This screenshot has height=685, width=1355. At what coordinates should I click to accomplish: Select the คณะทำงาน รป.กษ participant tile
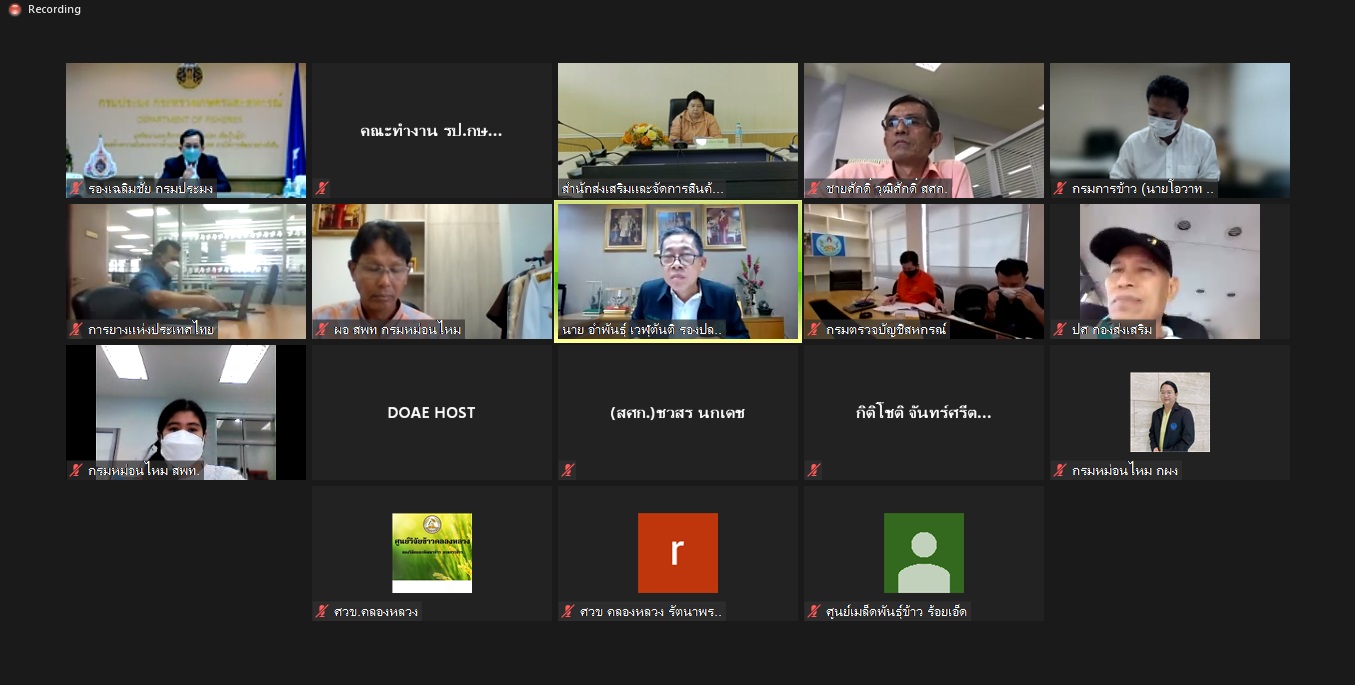click(x=432, y=130)
